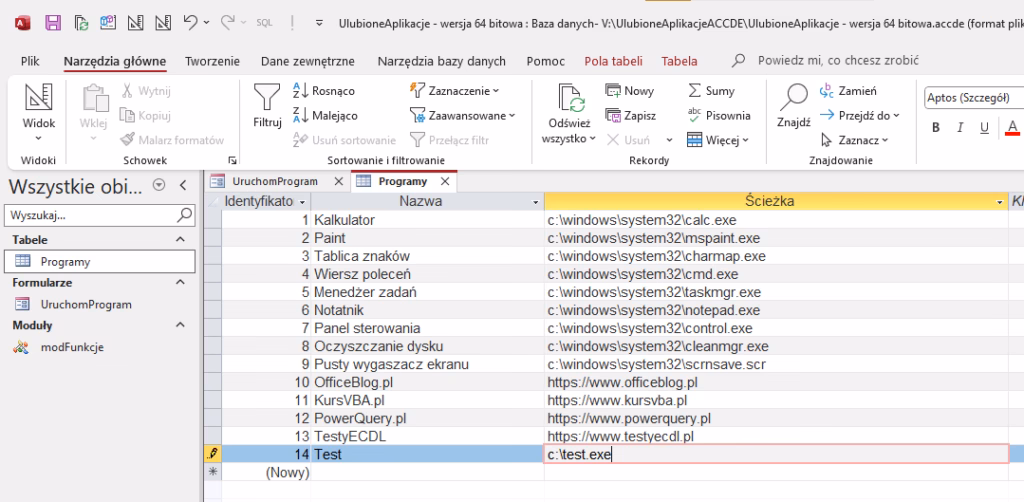
Task: Open the Schowek dialog launcher
Action: pos(232,160)
